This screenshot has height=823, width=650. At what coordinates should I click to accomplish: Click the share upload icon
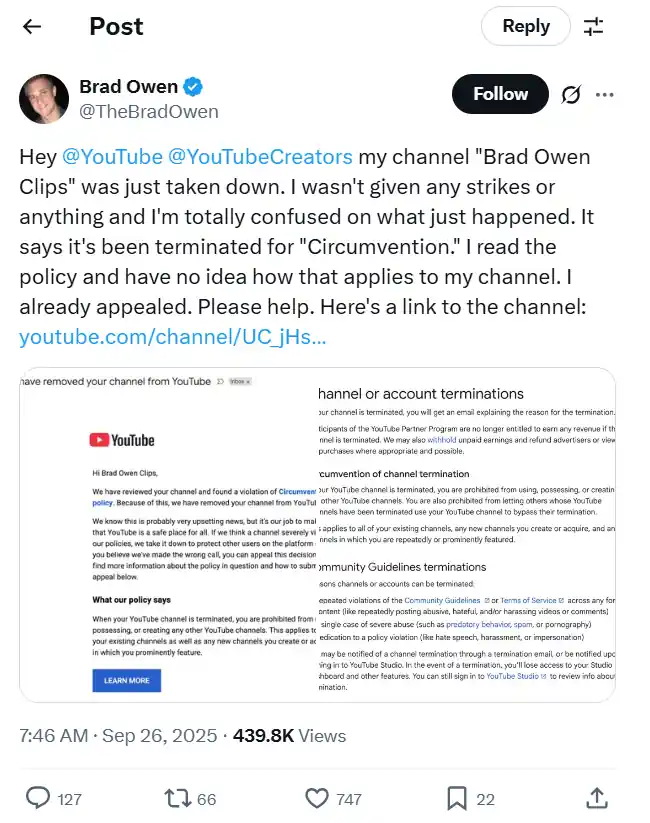pos(596,797)
